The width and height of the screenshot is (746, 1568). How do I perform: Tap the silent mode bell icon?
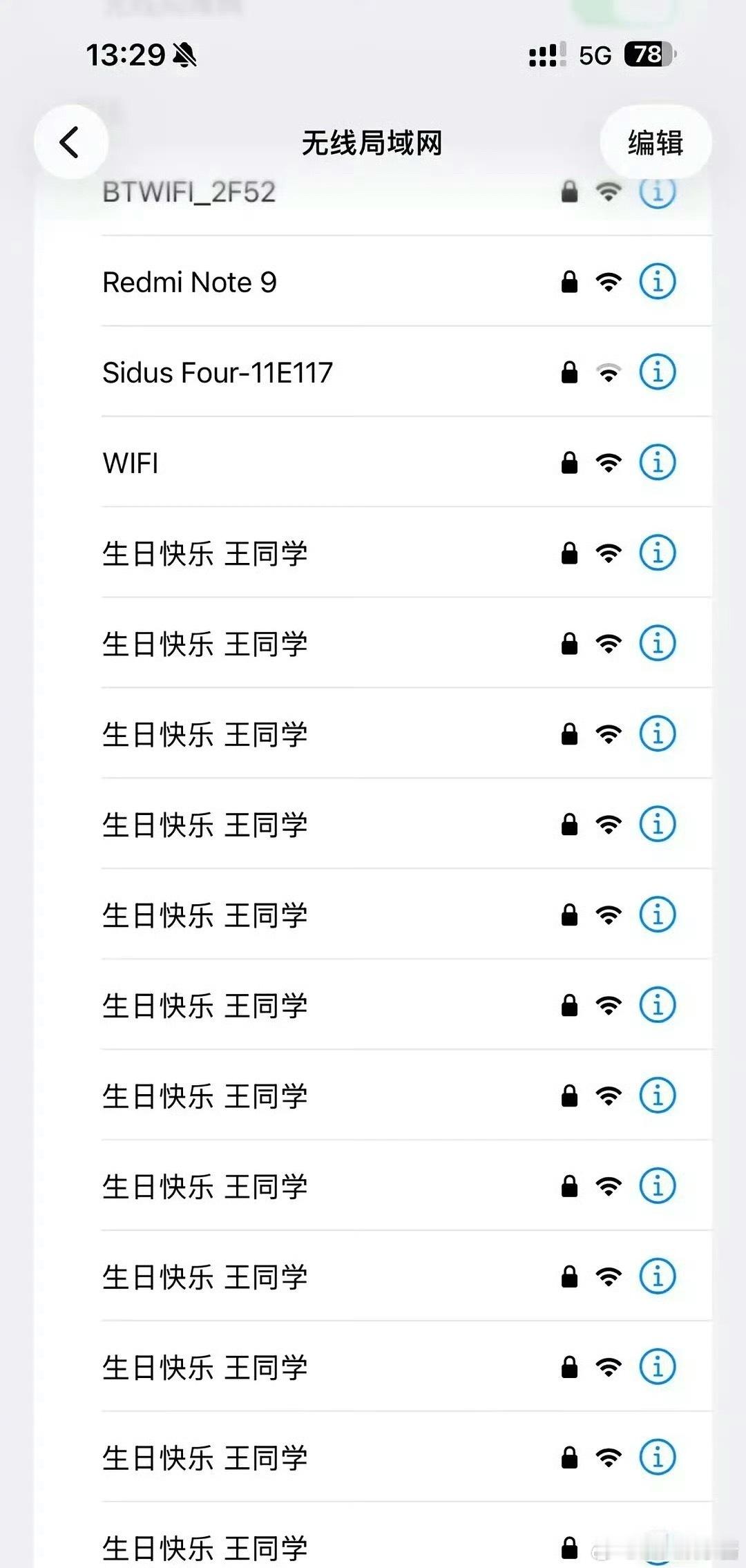pyautogui.click(x=184, y=55)
